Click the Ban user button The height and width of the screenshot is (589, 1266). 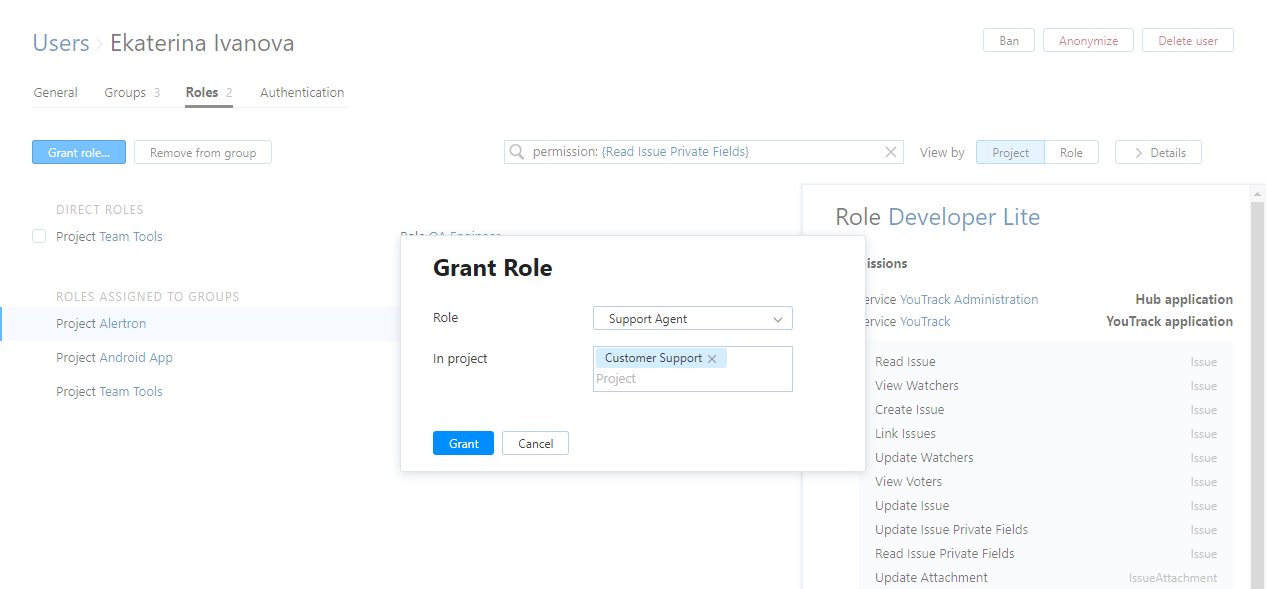(1009, 41)
